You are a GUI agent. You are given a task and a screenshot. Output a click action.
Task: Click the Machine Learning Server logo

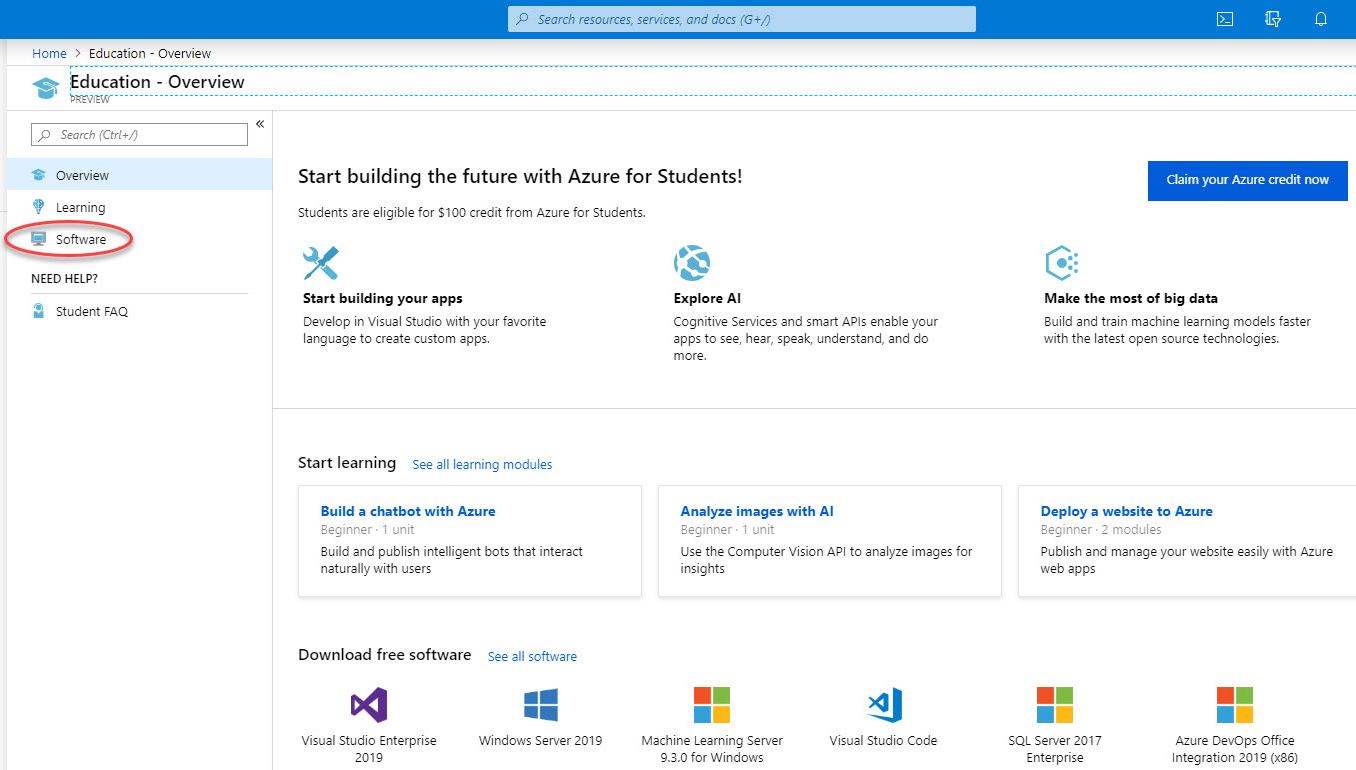point(712,705)
